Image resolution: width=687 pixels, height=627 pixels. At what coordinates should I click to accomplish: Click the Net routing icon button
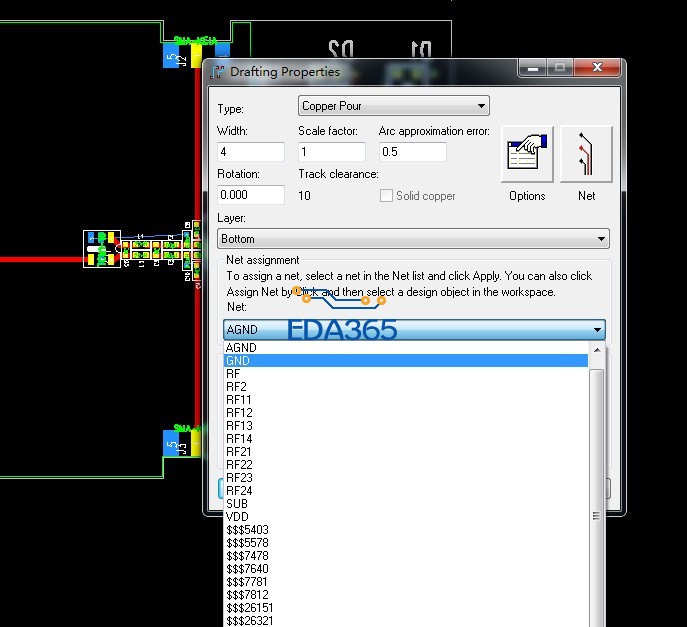pyautogui.click(x=586, y=154)
